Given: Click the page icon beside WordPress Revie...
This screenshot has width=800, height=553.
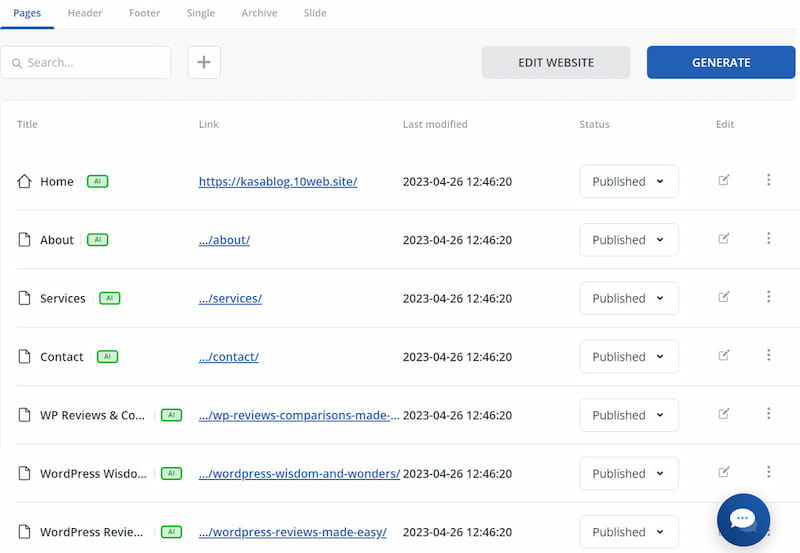Looking at the screenshot, I should click(24, 532).
